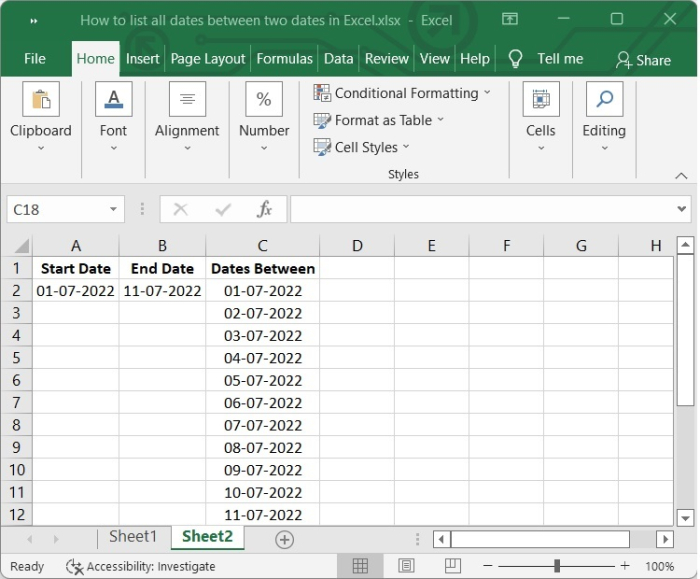Screen dimensions: 700x579
Task: Click the Insert Function fx icon
Action: coord(265,209)
